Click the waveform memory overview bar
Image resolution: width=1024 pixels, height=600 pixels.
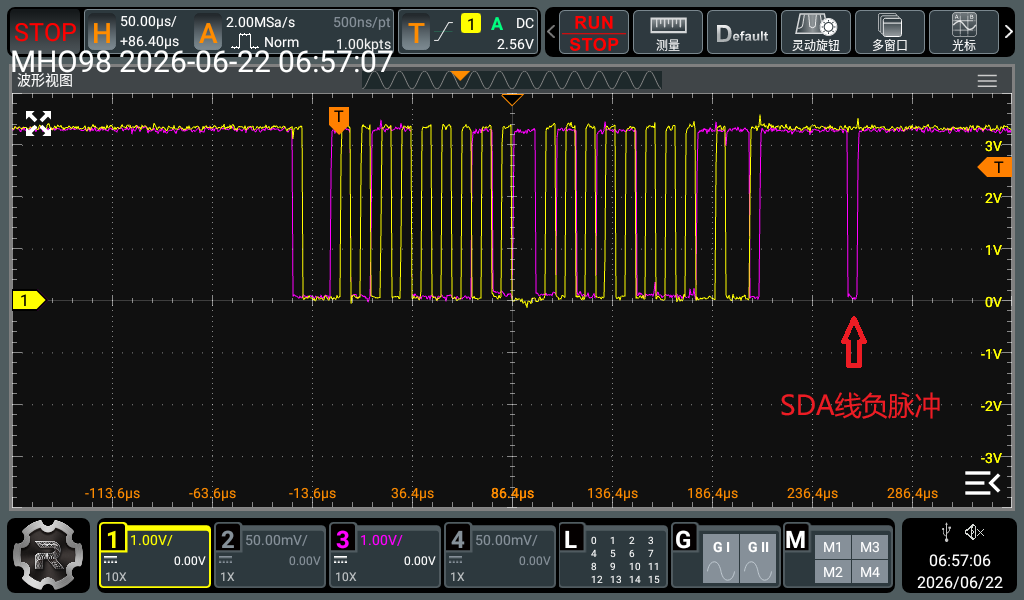click(511, 80)
